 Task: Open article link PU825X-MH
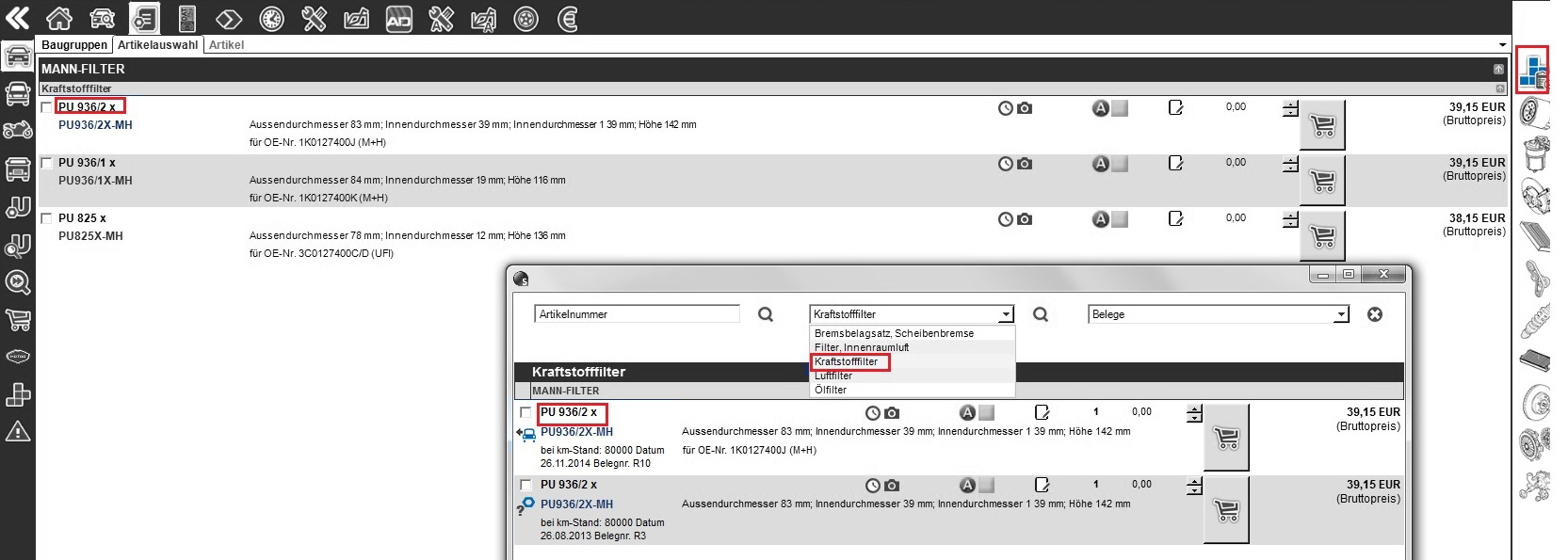(x=90, y=236)
